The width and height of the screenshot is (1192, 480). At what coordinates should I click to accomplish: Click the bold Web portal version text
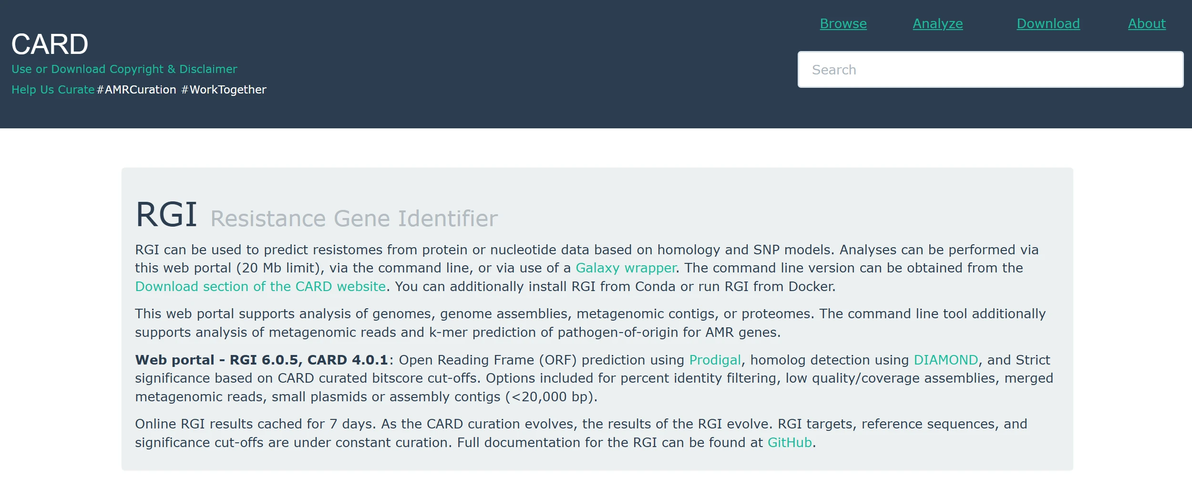point(262,360)
